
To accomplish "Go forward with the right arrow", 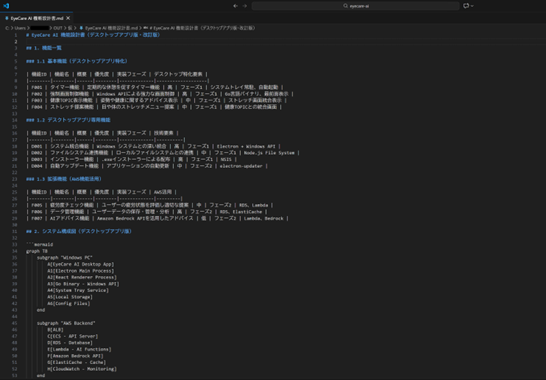I will tap(245, 6).
